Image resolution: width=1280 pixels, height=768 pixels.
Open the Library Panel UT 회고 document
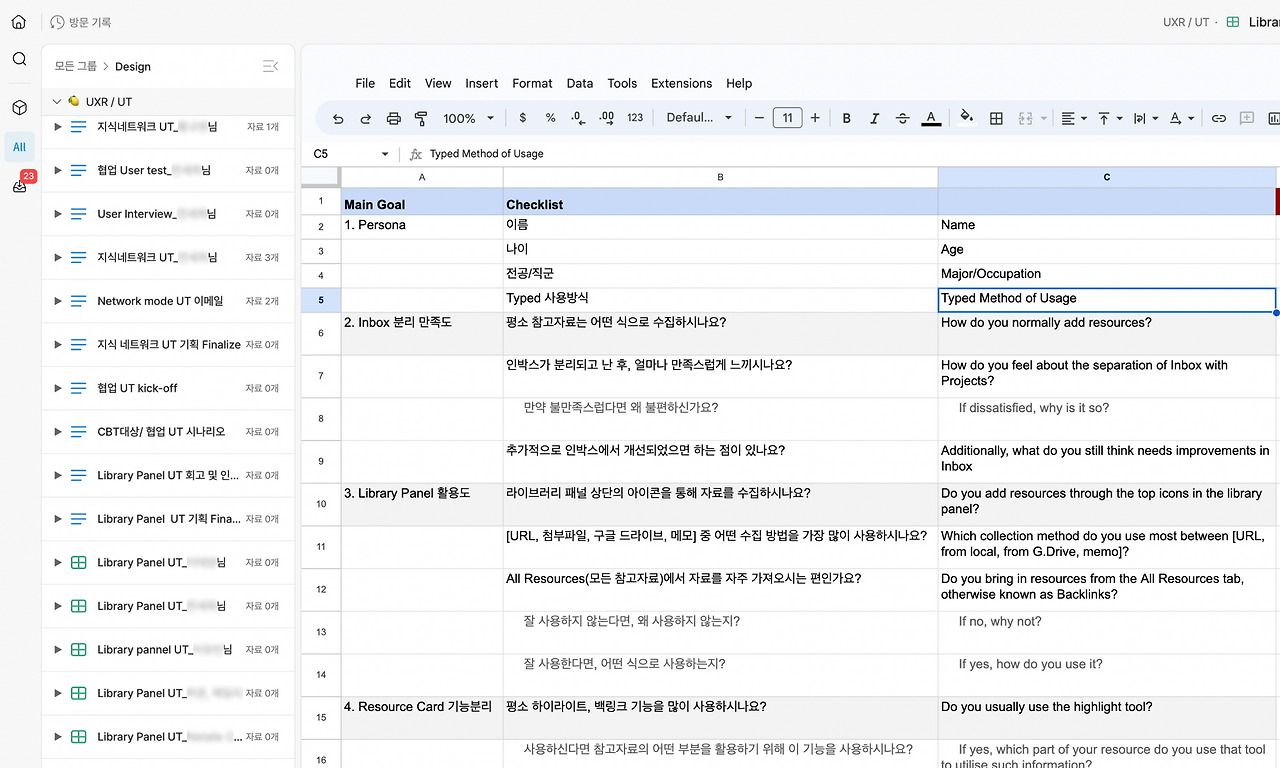point(168,475)
